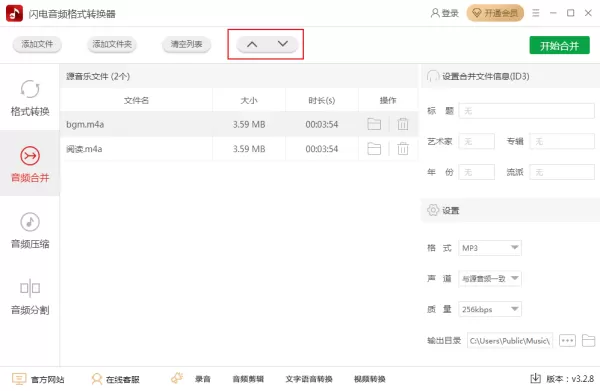Click the headphone icon beside ID3 settings
This screenshot has height=391, width=600.
pos(433,76)
